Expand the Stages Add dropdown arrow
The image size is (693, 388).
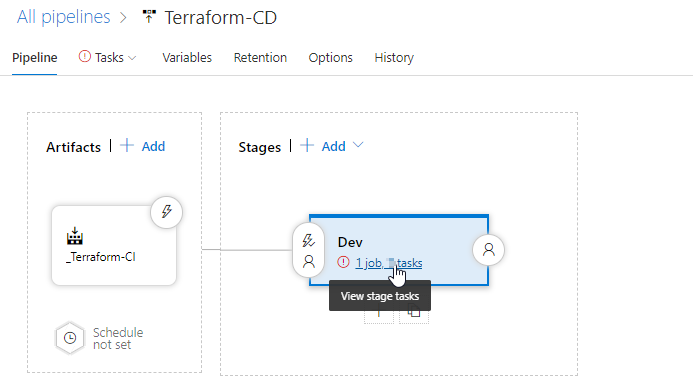coord(358,145)
